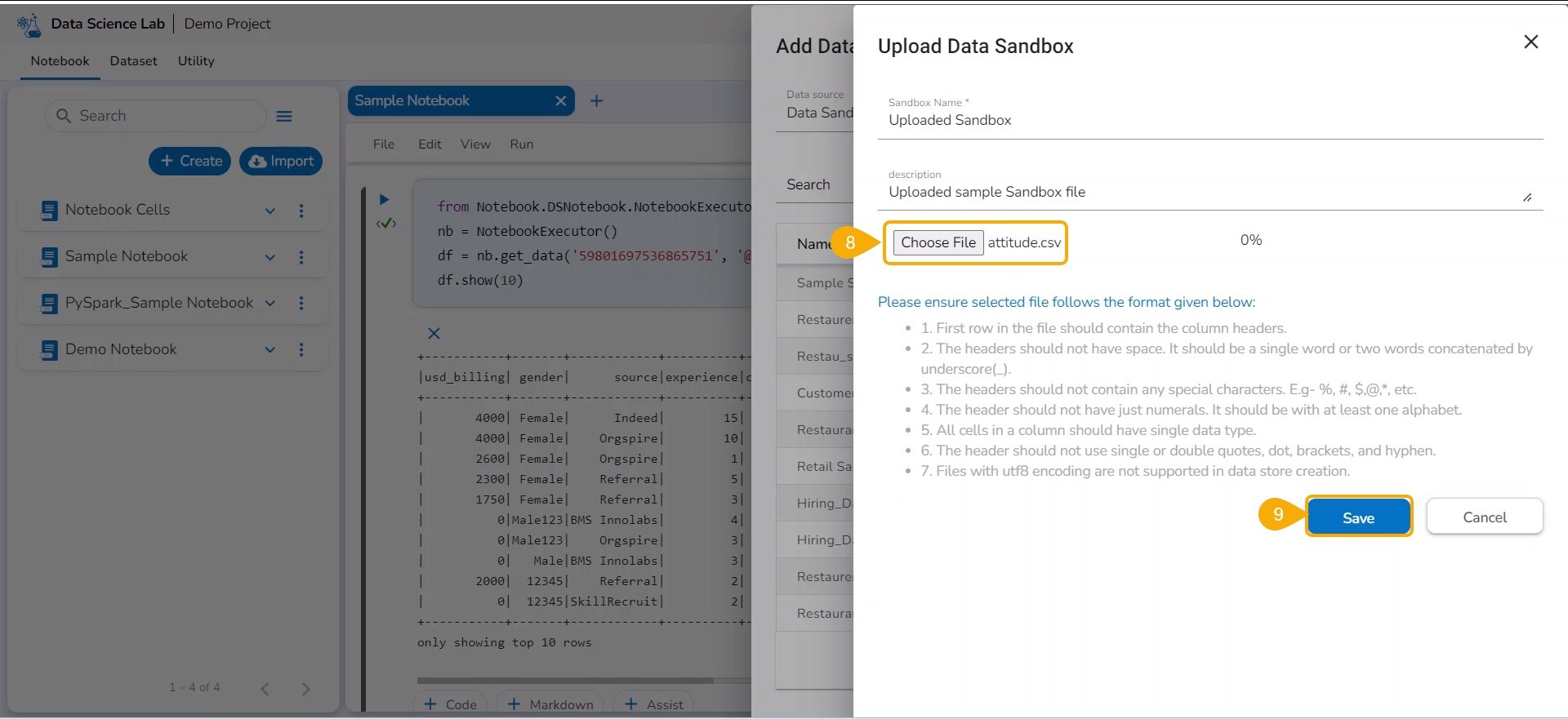Image resolution: width=1568 pixels, height=719 pixels.
Task: Click the Sandbox Name input field
Action: pyautogui.click(x=1209, y=121)
